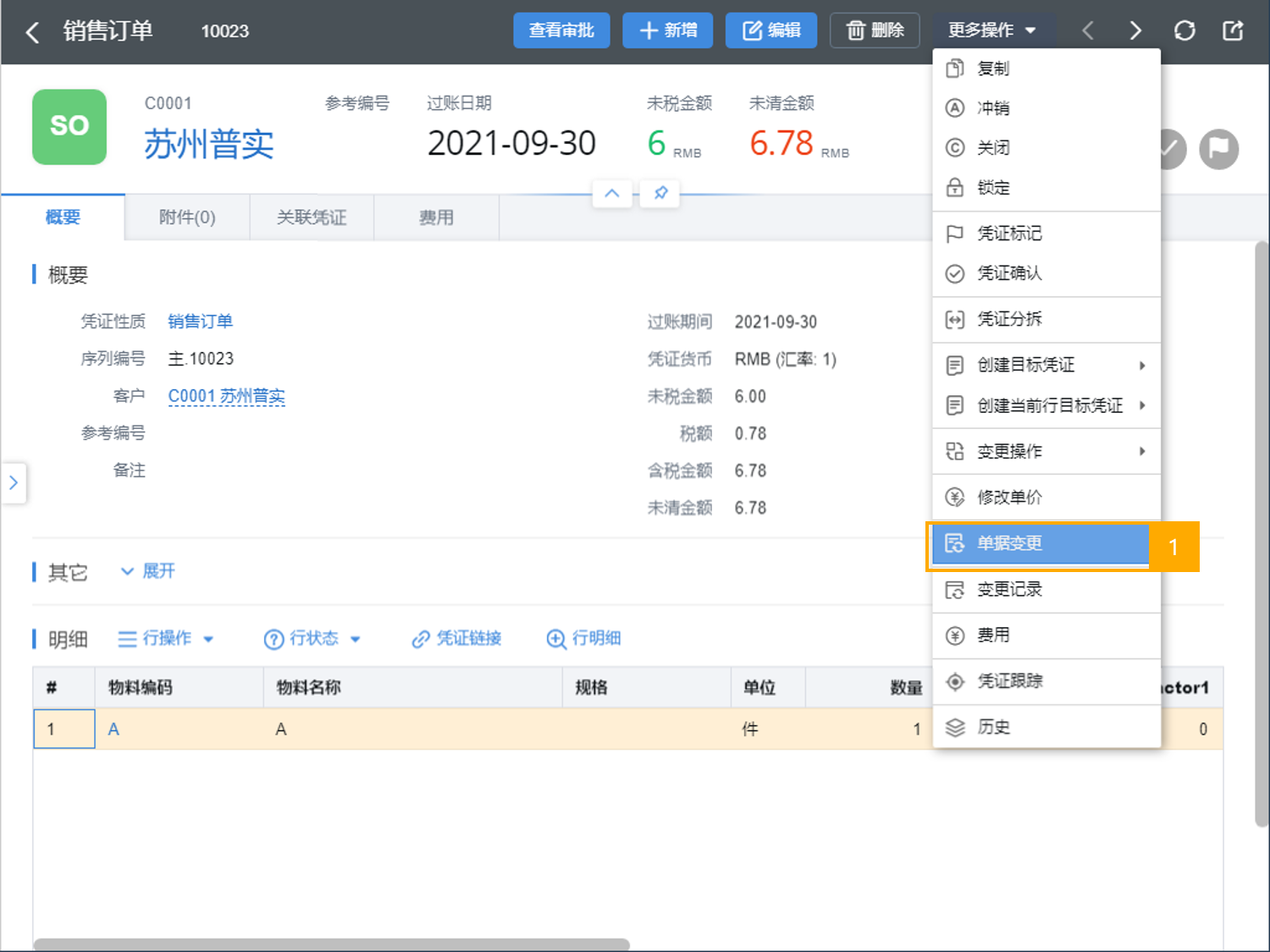Viewport: 1270px width, 952px height.
Task: Click unit cell 件 in row 1
Action: coord(768,729)
